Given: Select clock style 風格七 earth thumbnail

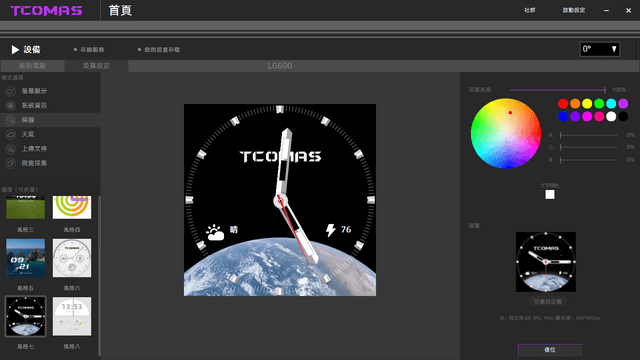Looking at the screenshot, I should [26, 316].
